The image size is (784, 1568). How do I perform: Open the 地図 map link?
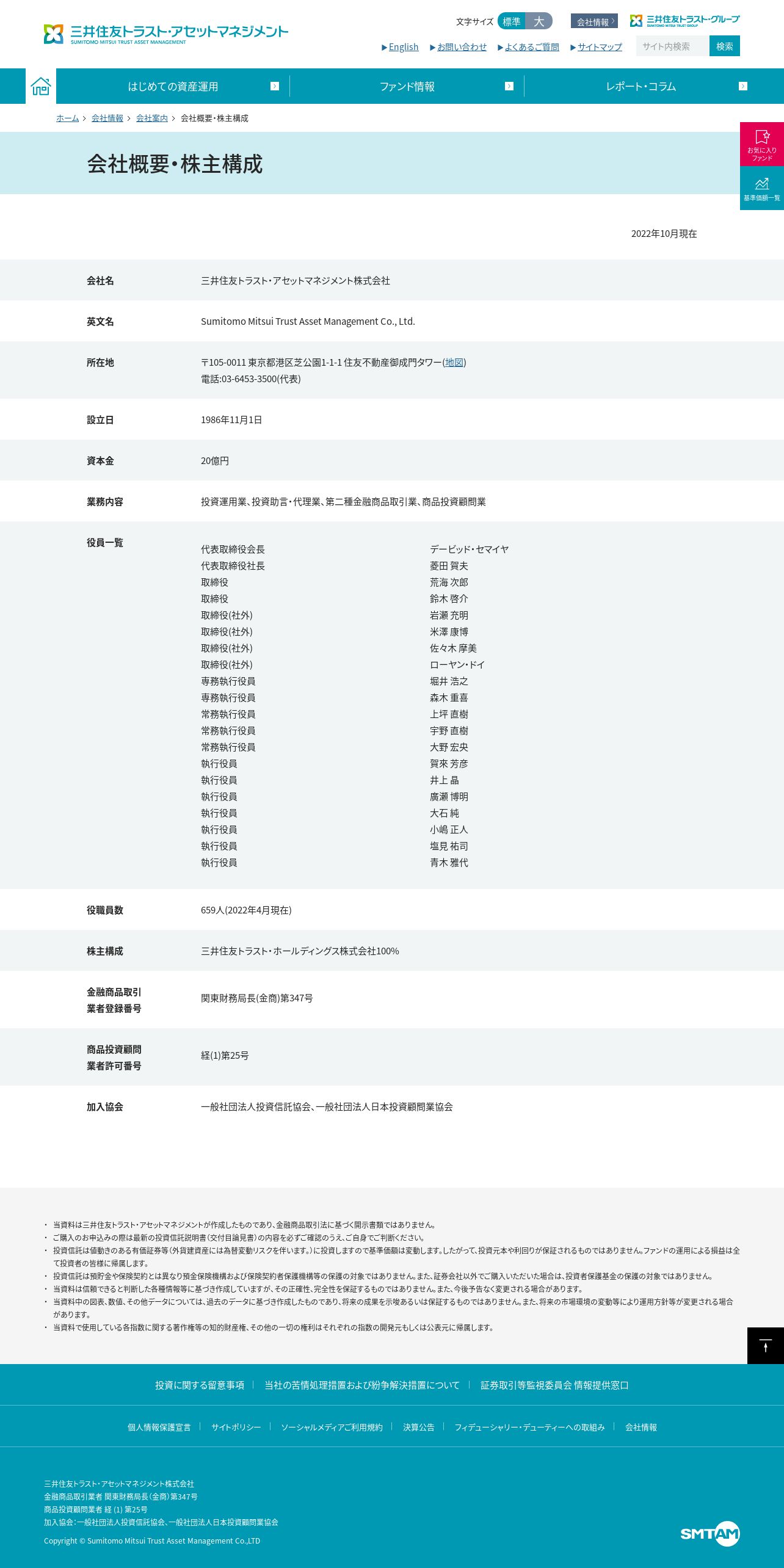click(454, 362)
